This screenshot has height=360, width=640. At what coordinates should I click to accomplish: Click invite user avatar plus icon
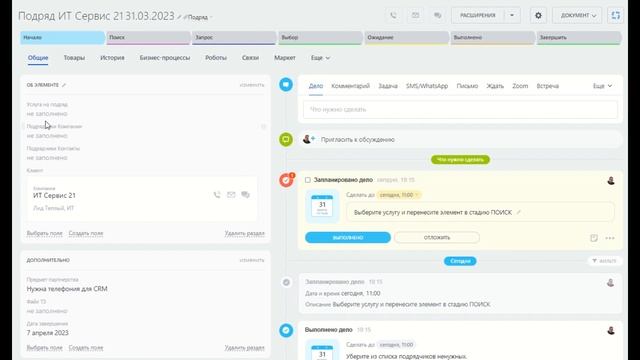coord(309,139)
